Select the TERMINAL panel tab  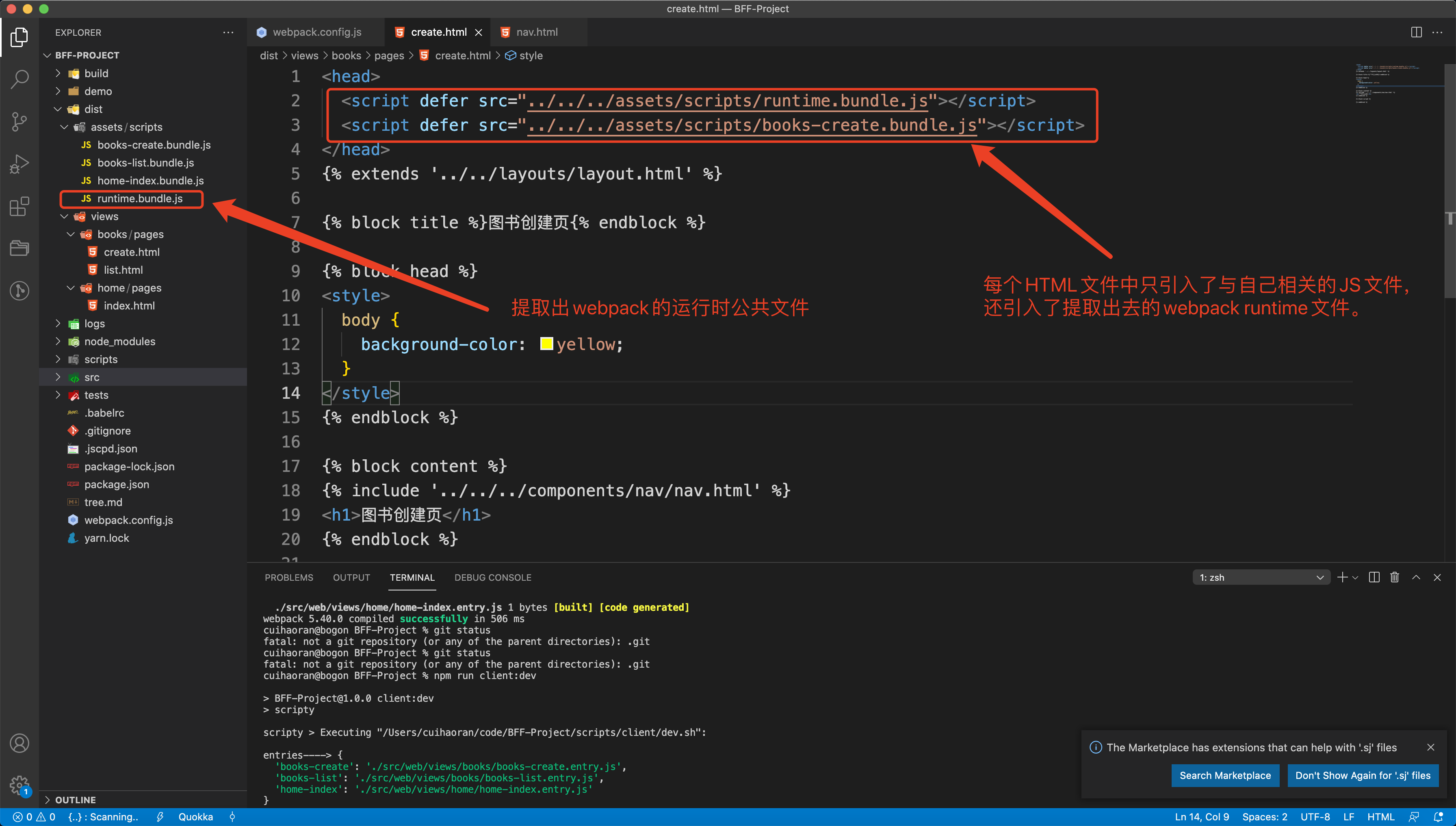(x=412, y=577)
